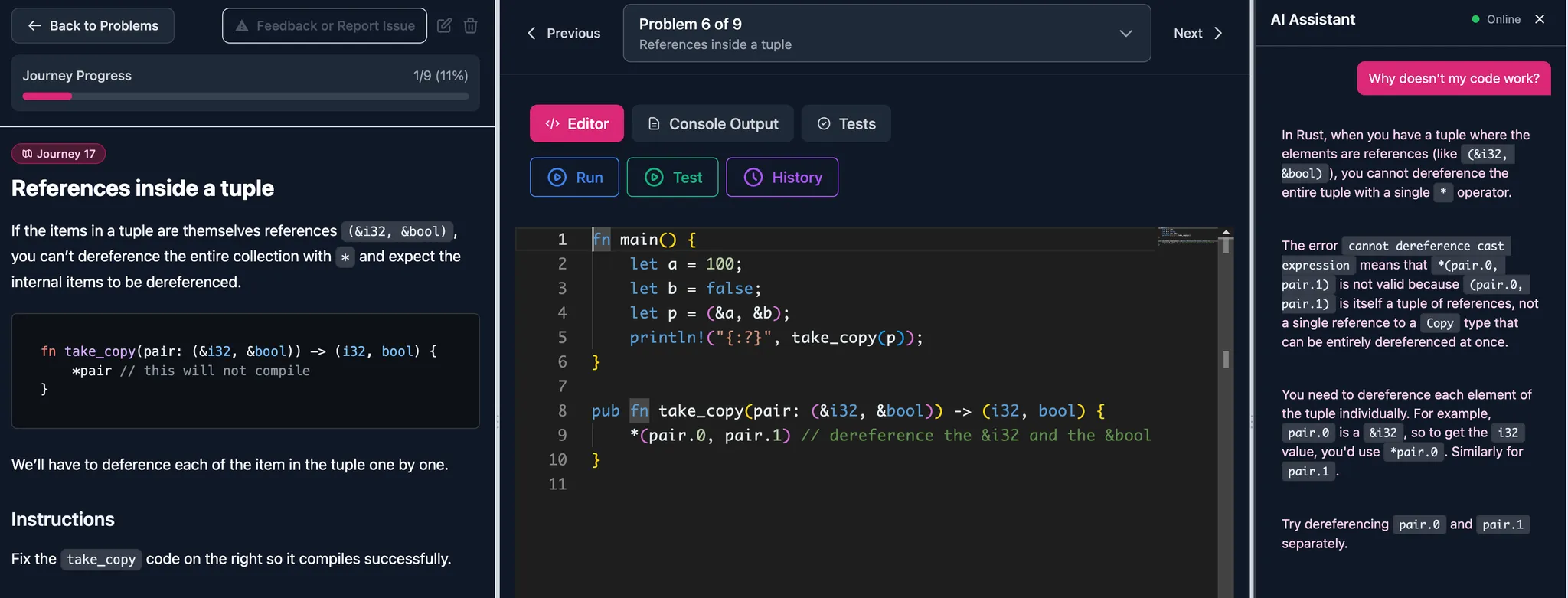Switch to Console Output tab
This screenshot has height=598, width=1568.
pos(713,123)
